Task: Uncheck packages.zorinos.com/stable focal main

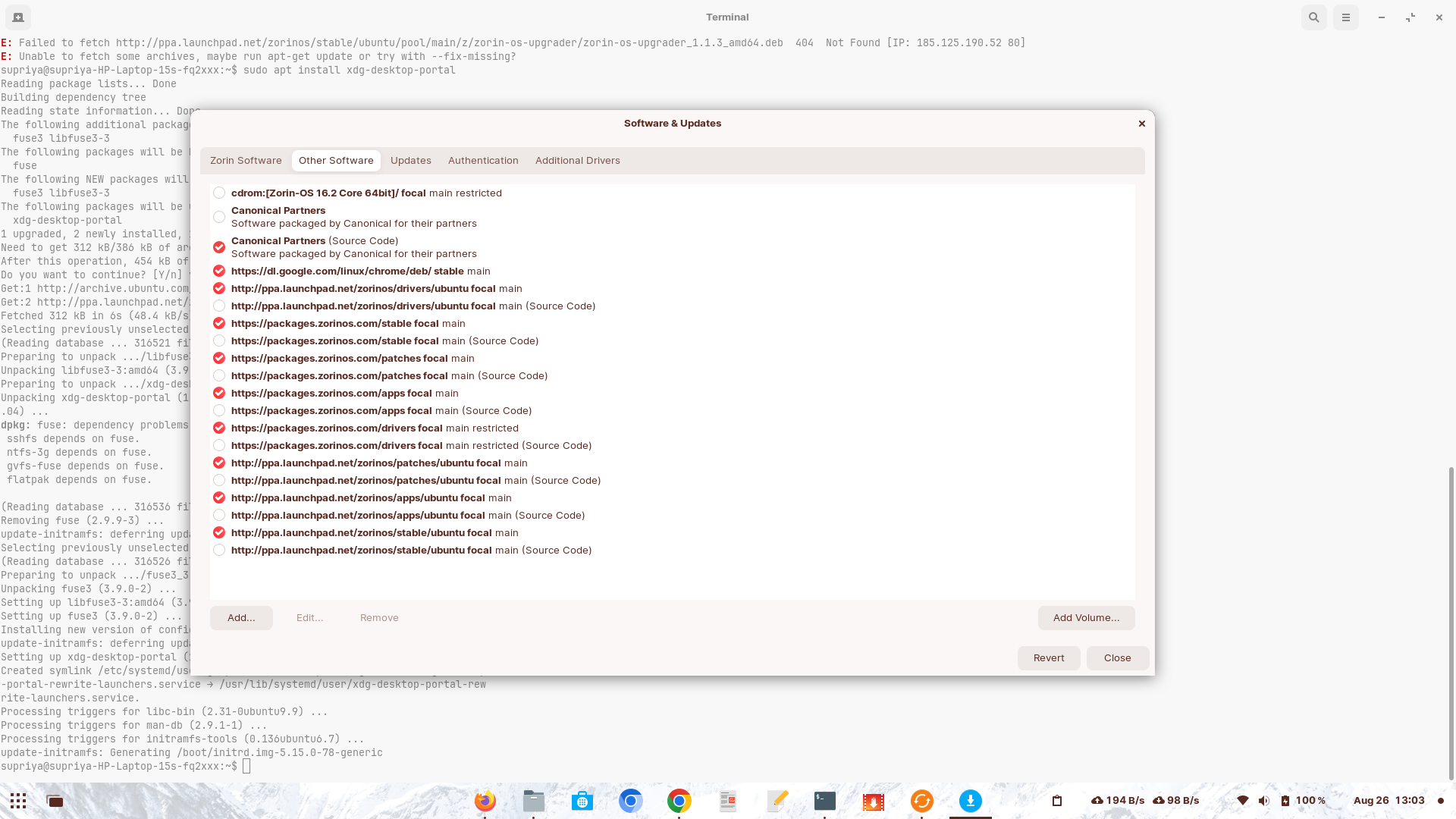Action: (219, 324)
